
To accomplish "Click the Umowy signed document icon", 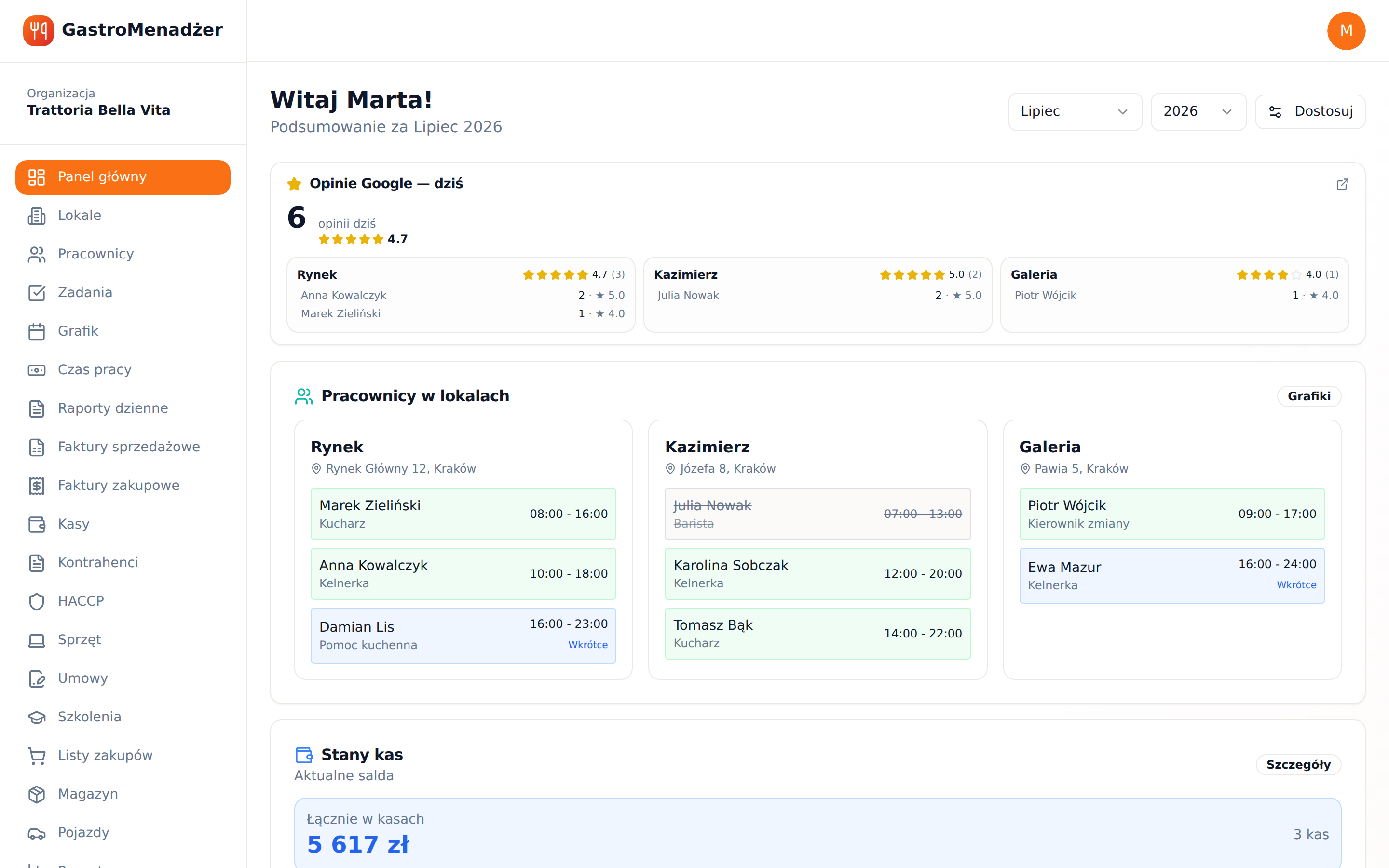I will pos(37,678).
